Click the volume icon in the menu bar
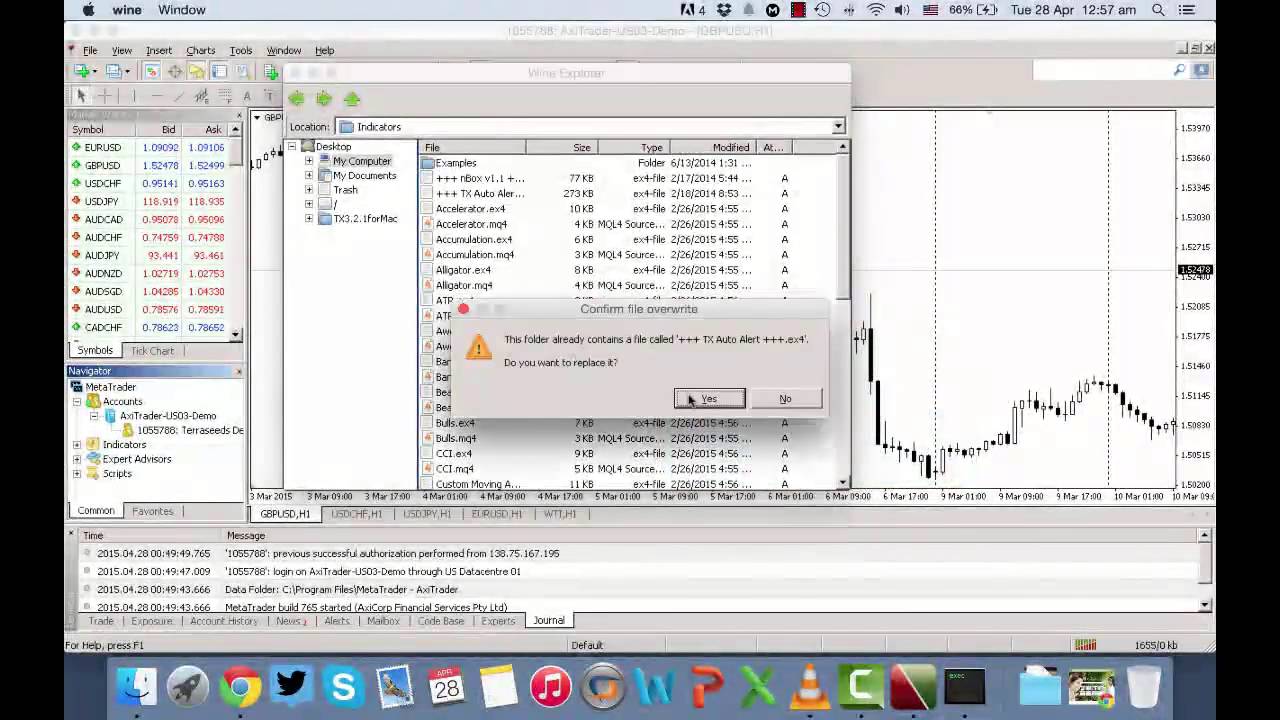This screenshot has height=720, width=1280. pos(902,10)
